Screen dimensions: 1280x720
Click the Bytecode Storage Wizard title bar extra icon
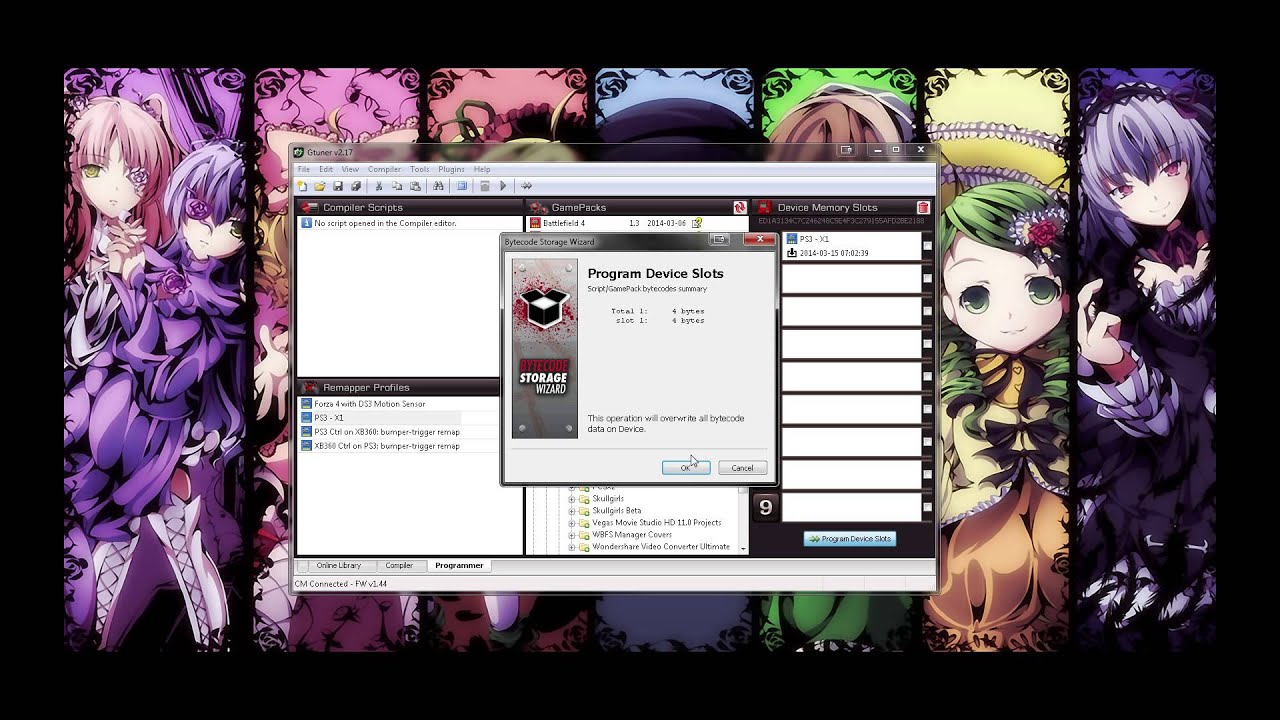(719, 240)
